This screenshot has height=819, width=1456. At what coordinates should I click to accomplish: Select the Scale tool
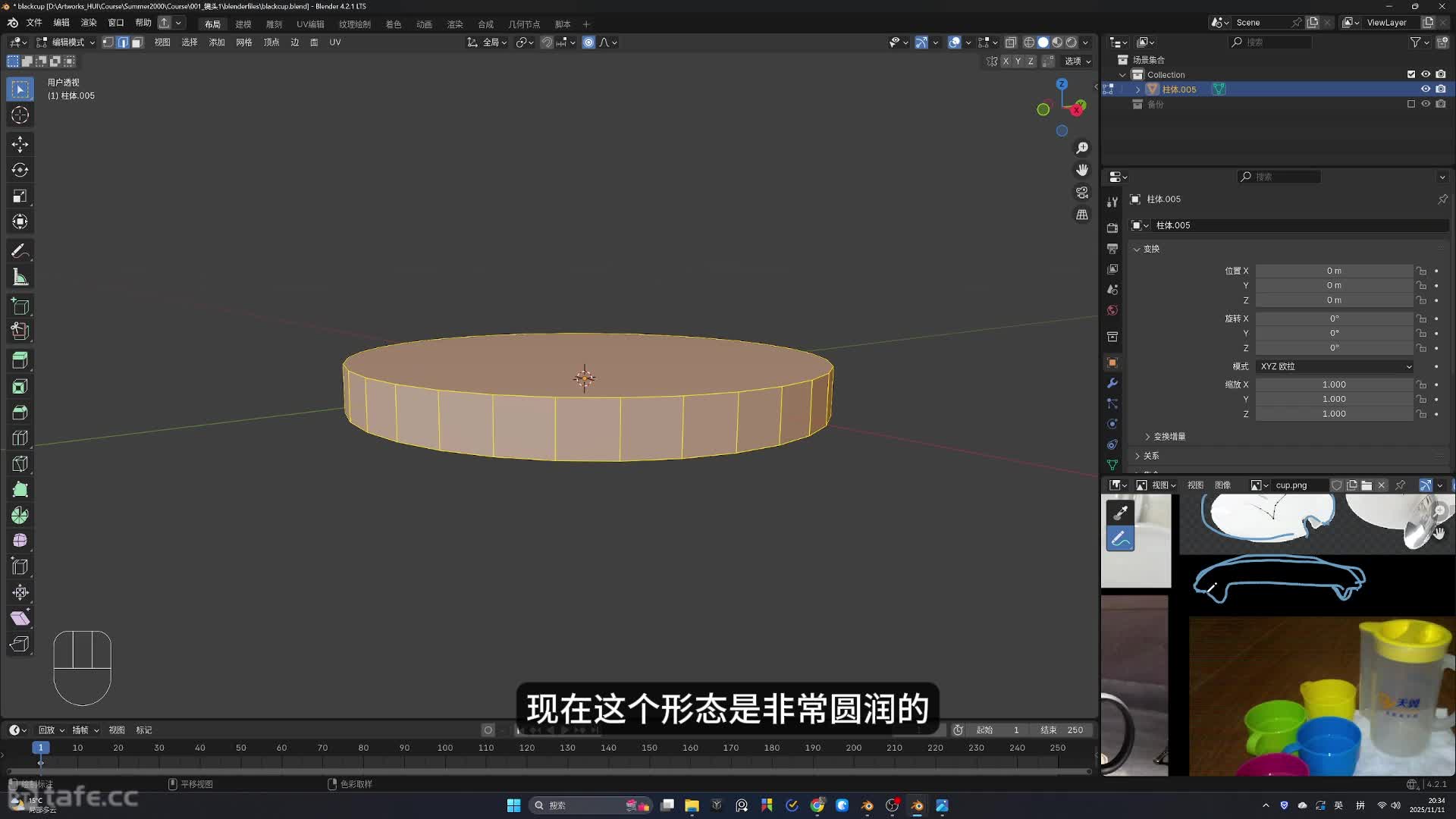click(x=20, y=196)
